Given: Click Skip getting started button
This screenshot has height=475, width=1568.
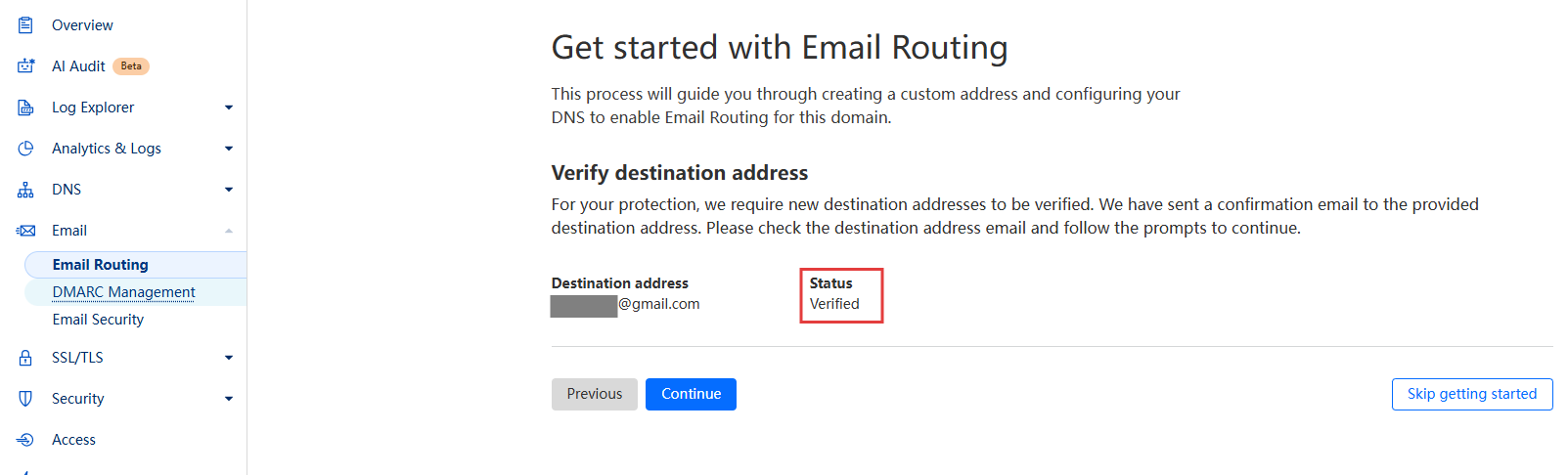Looking at the screenshot, I should [1471, 394].
